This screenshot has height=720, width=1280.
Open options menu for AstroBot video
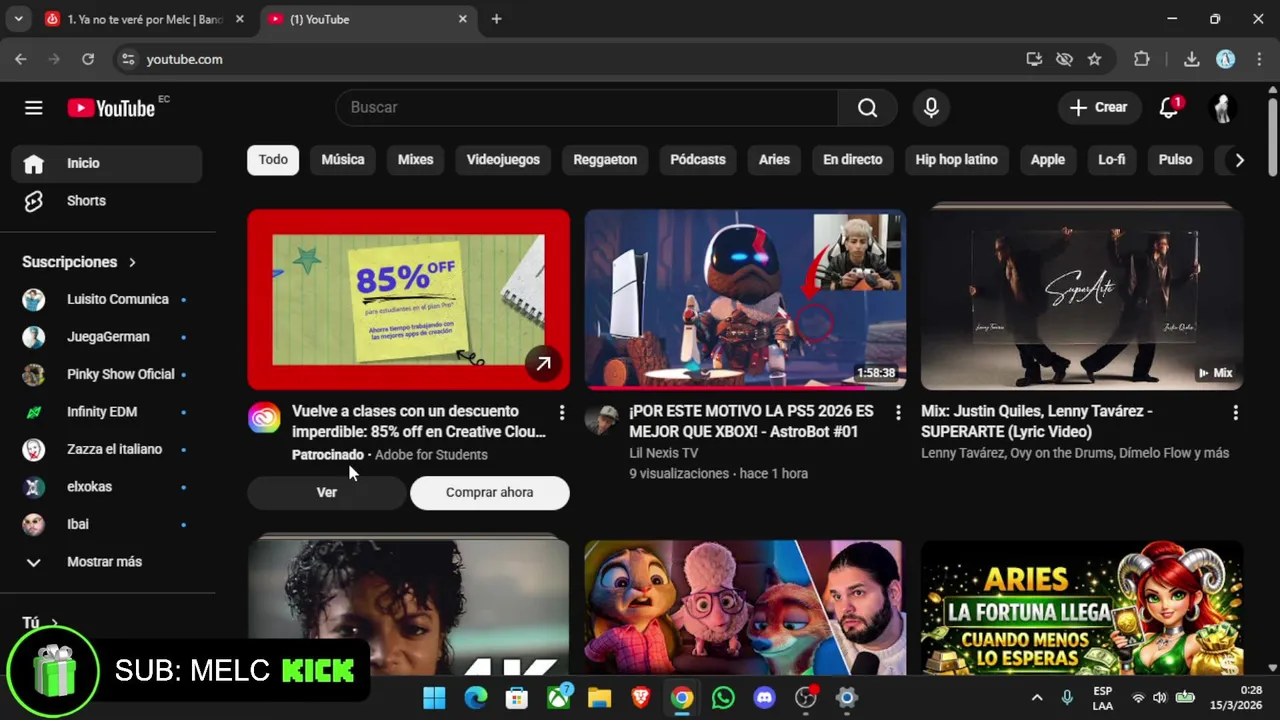898,412
